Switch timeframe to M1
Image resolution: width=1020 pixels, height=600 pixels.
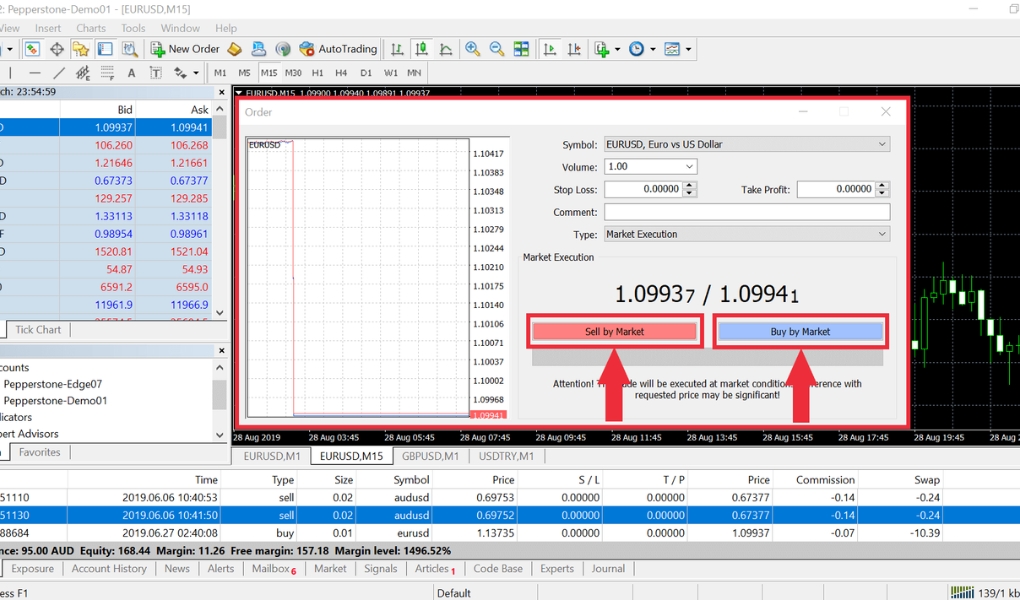[221, 73]
